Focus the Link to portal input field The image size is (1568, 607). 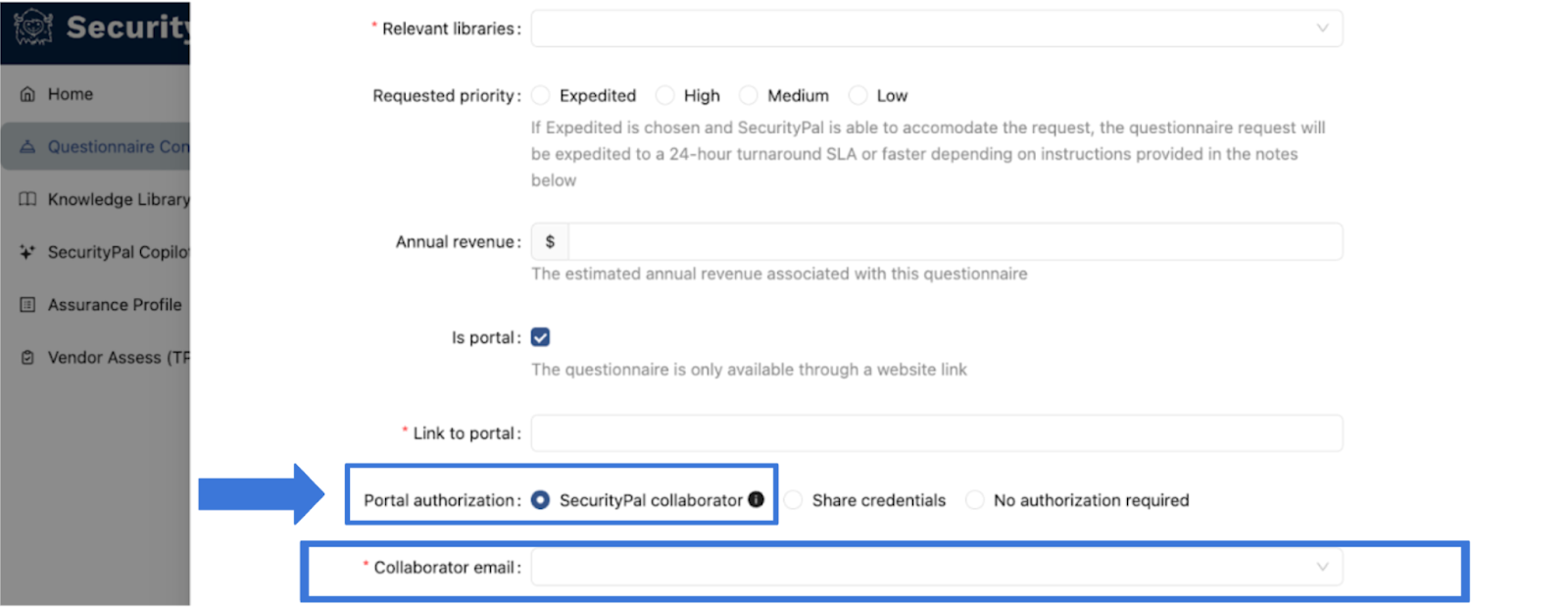tap(937, 433)
